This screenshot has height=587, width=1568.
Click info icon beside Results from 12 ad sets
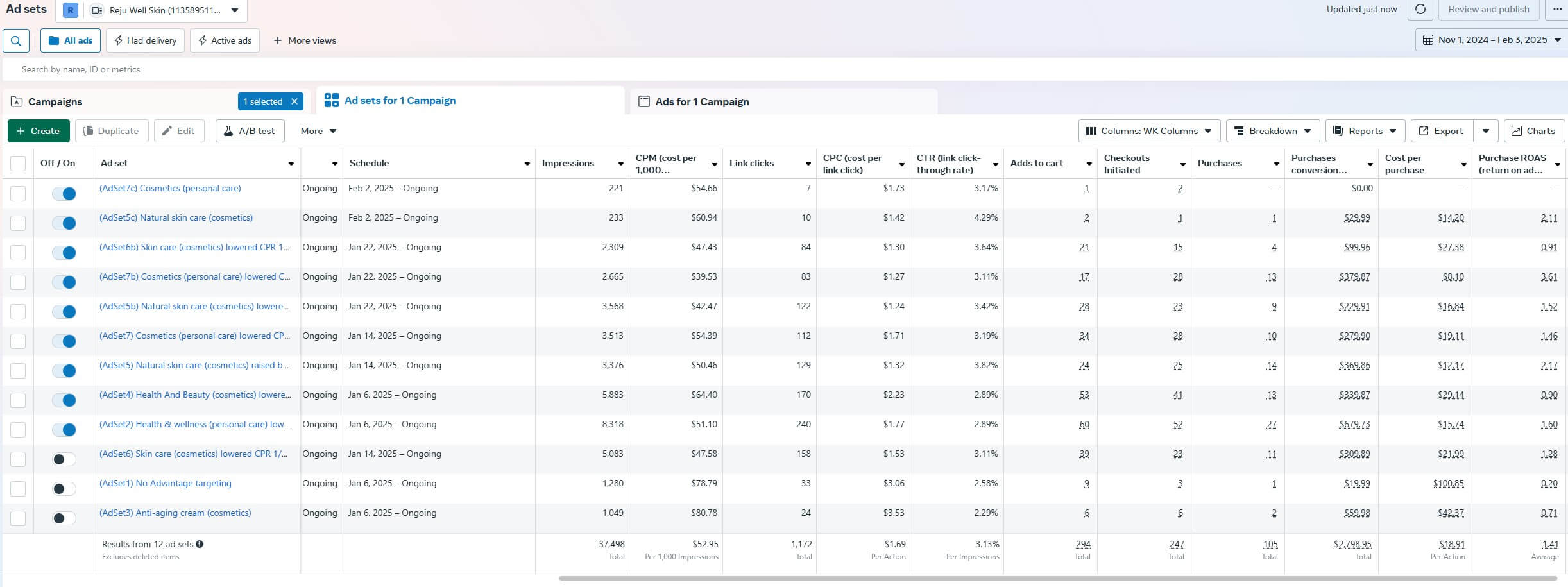coord(200,544)
